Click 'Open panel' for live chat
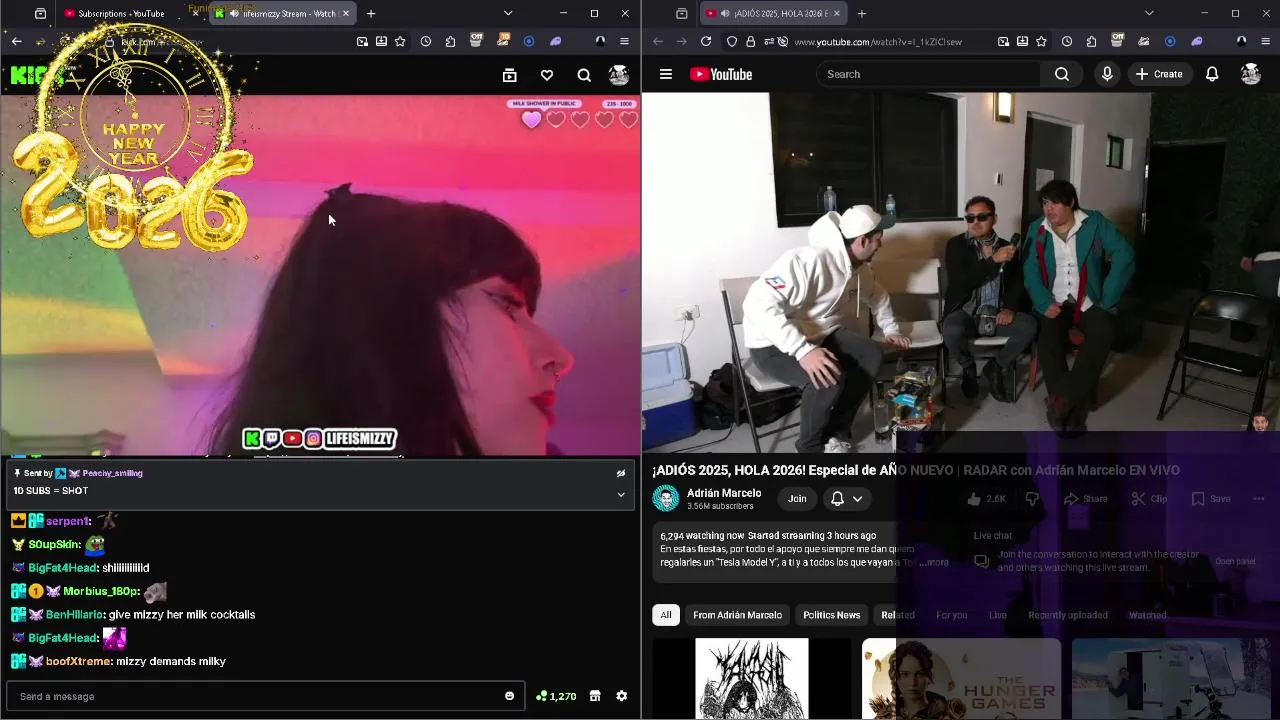This screenshot has height=720, width=1280. (x=1235, y=561)
